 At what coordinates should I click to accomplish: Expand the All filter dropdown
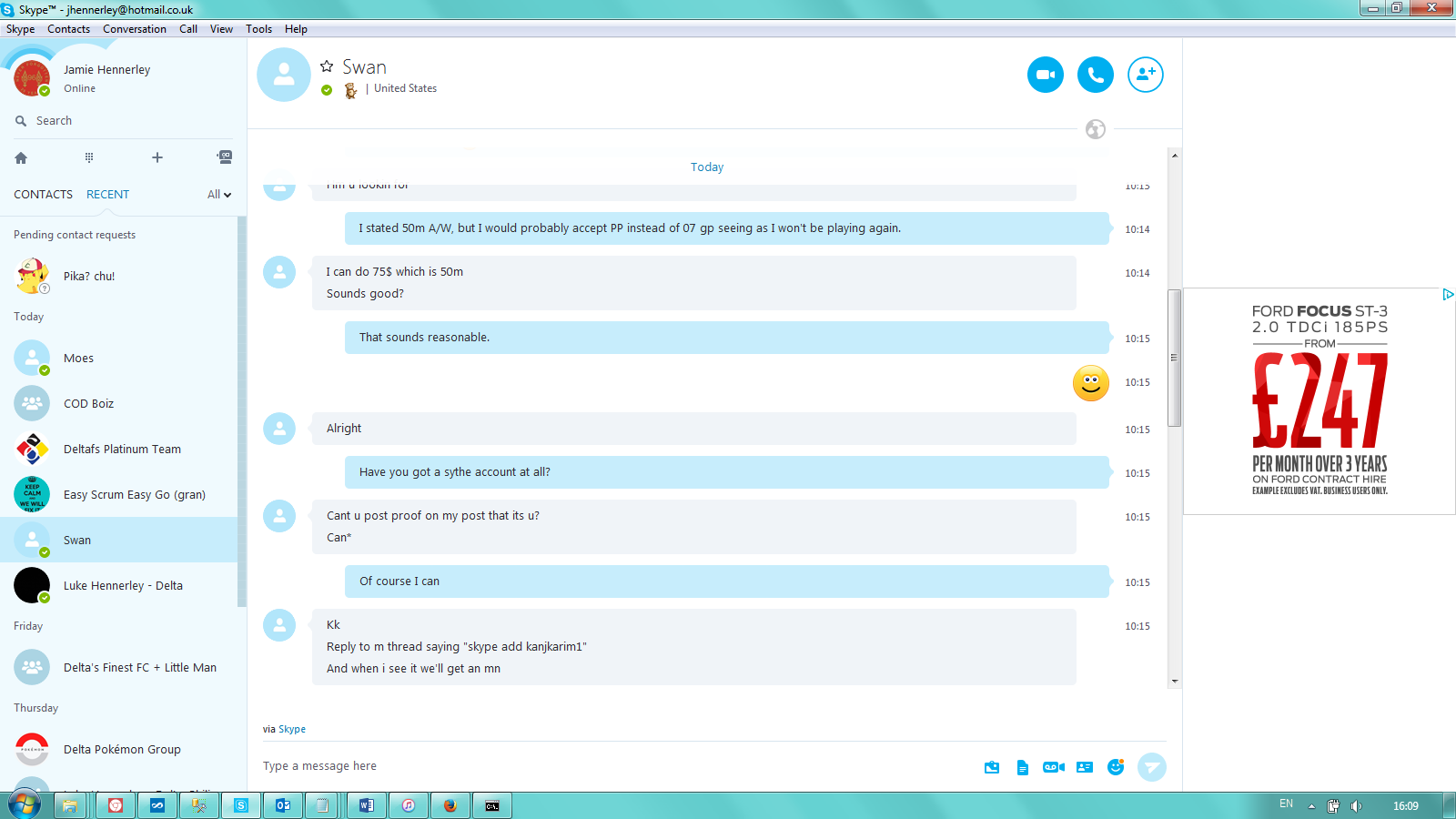point(219,195)
